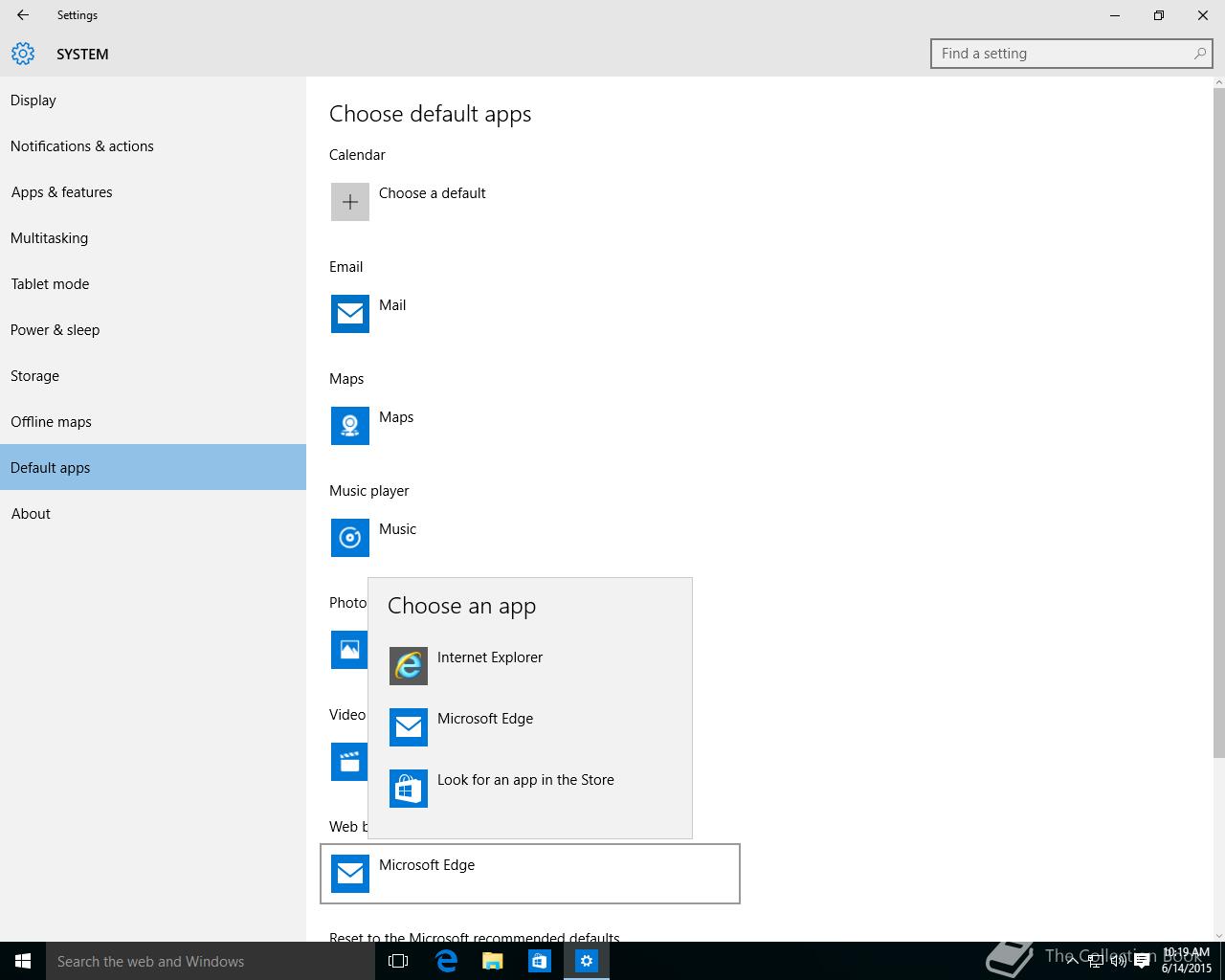Click the Find a setting search box
Image resolution: width=1225 pixels, height=980 pixels.
click(x=1072, y=54)
